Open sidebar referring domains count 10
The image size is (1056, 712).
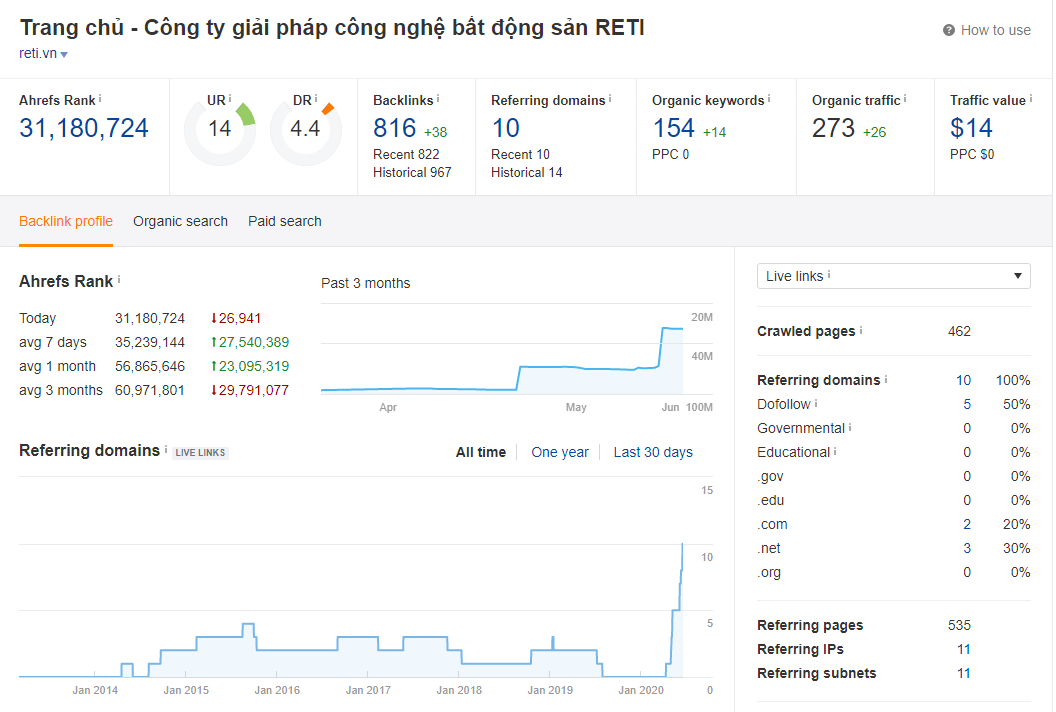click(963, 380)
